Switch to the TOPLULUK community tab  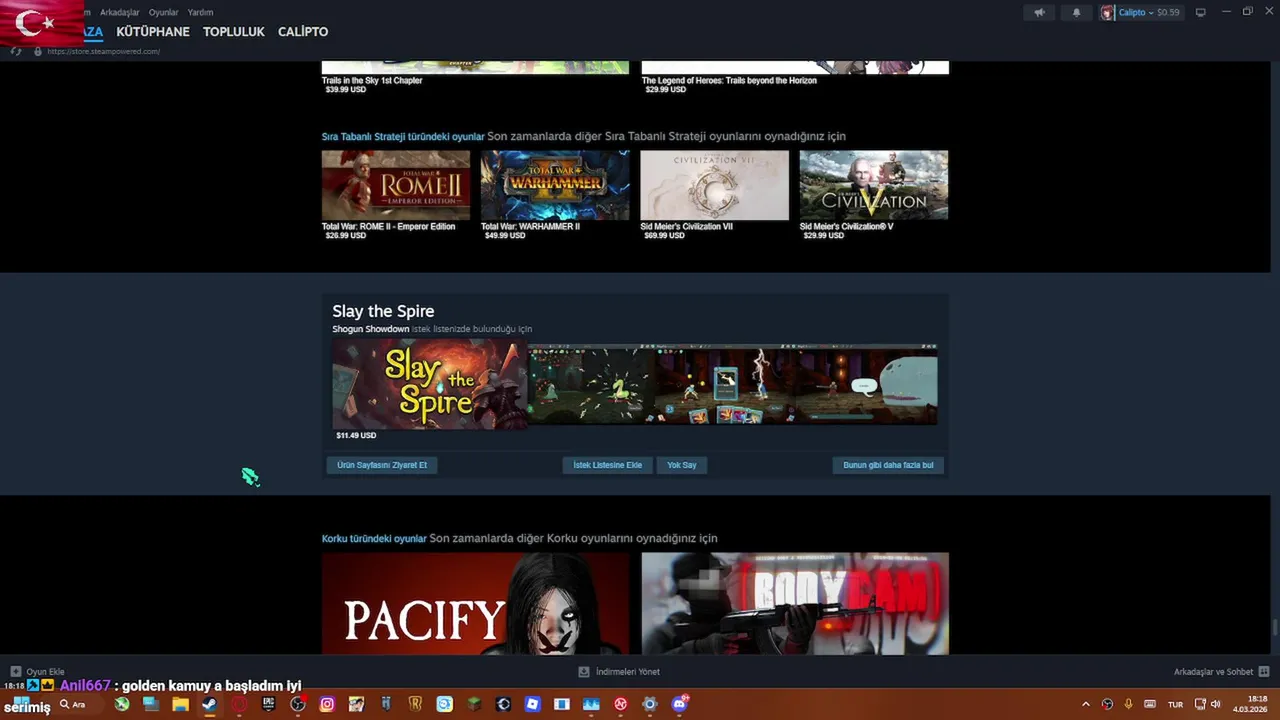click(x=233, y=32)
